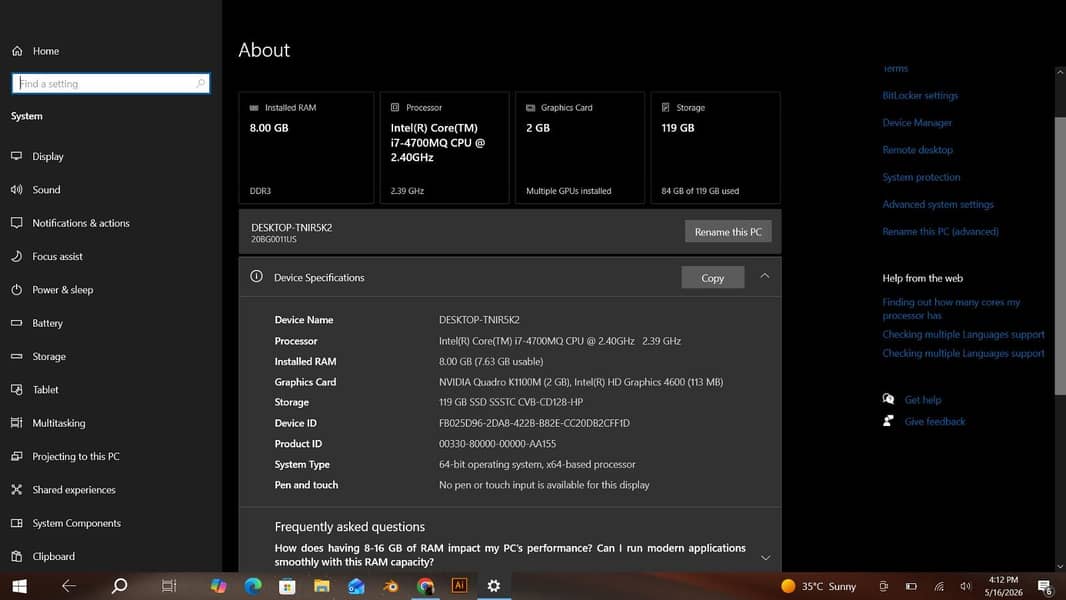The image size is (1066, 600).
Task: Open Finding out how many cores link
Action: 951,308
